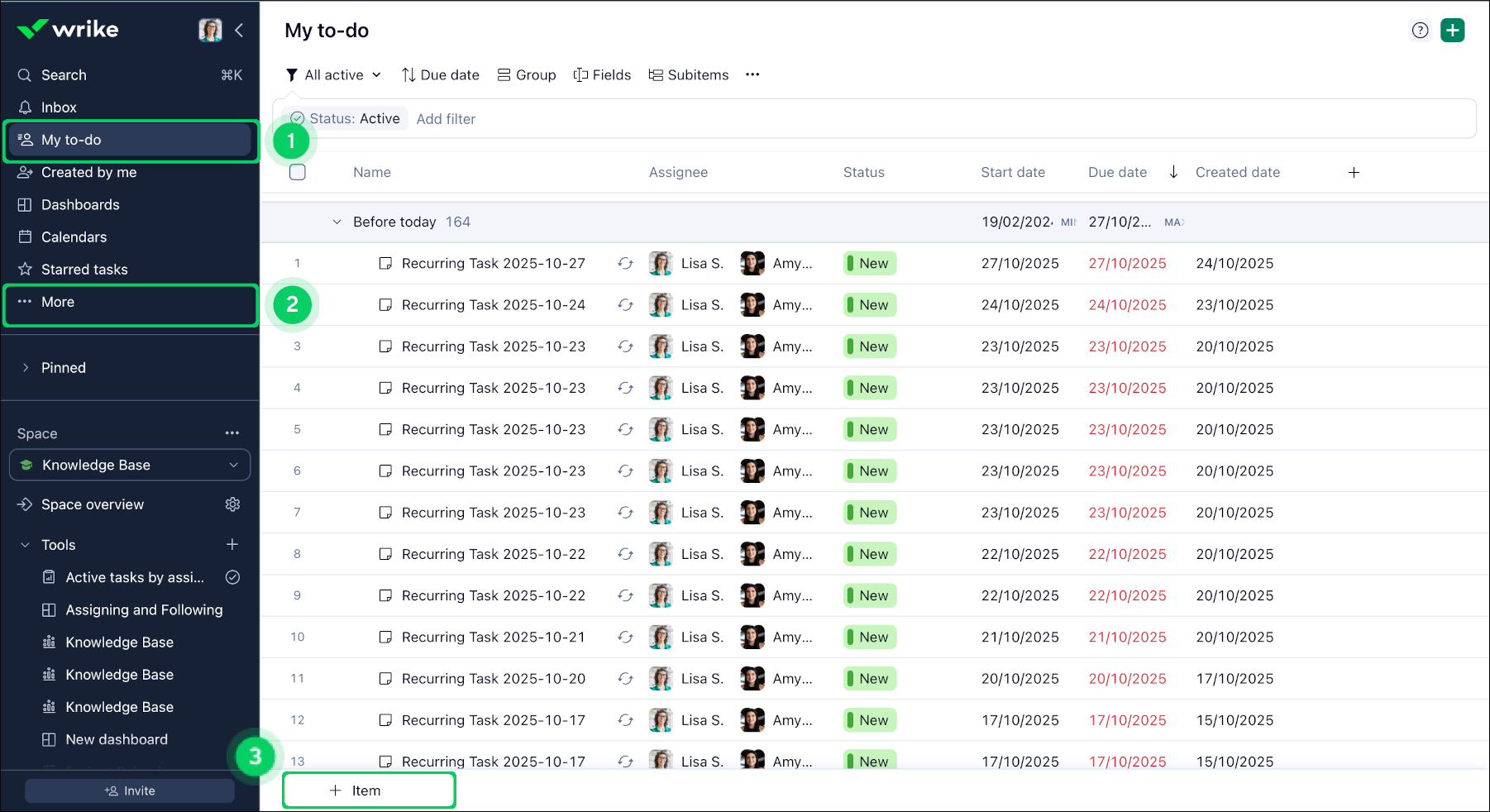
Task: Click the Add filter link
Action: pos(446,119)
